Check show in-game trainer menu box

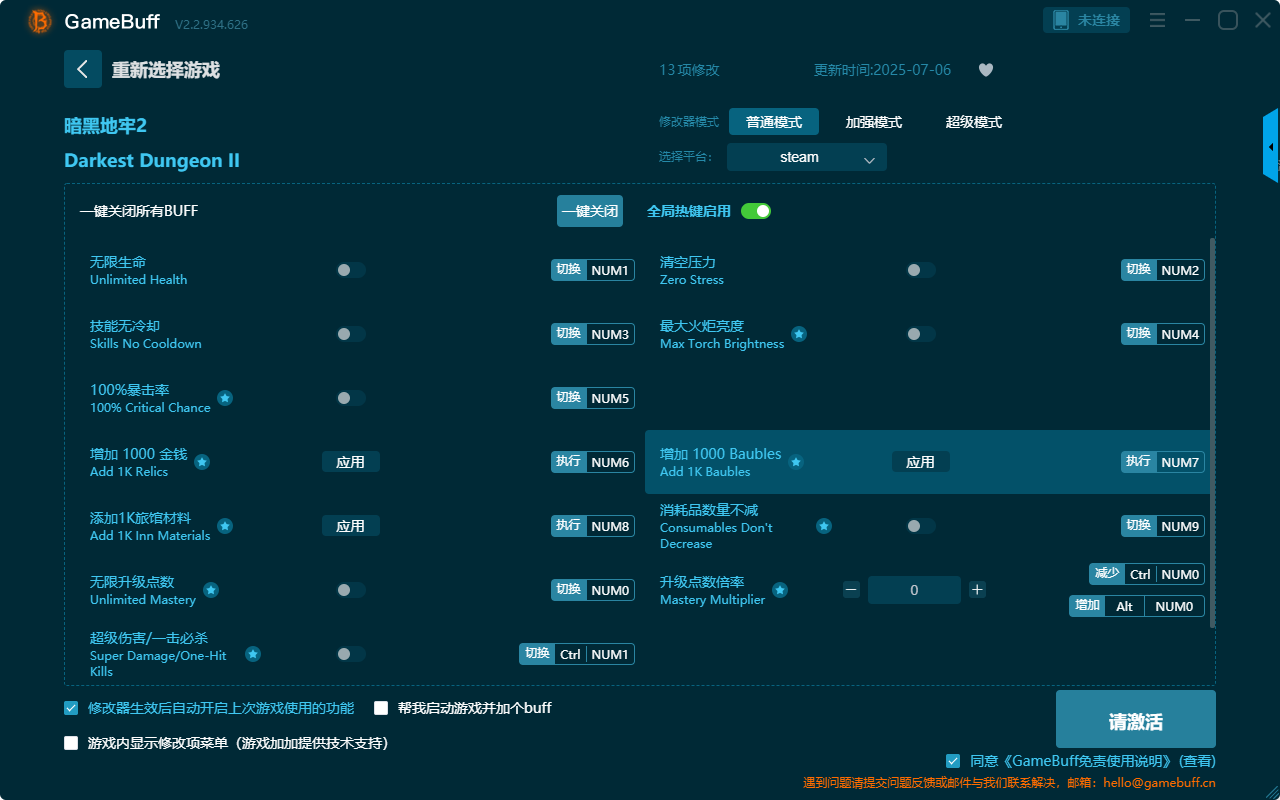71,743
